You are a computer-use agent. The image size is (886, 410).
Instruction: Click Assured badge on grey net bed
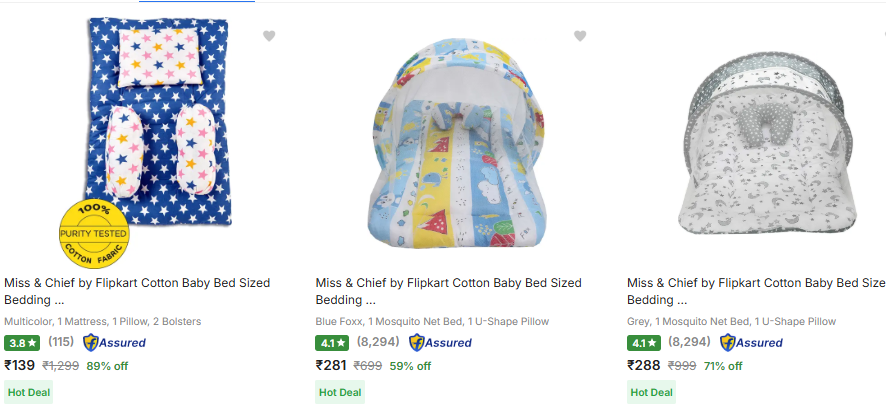pyautogui.click(x=751, y=343)
